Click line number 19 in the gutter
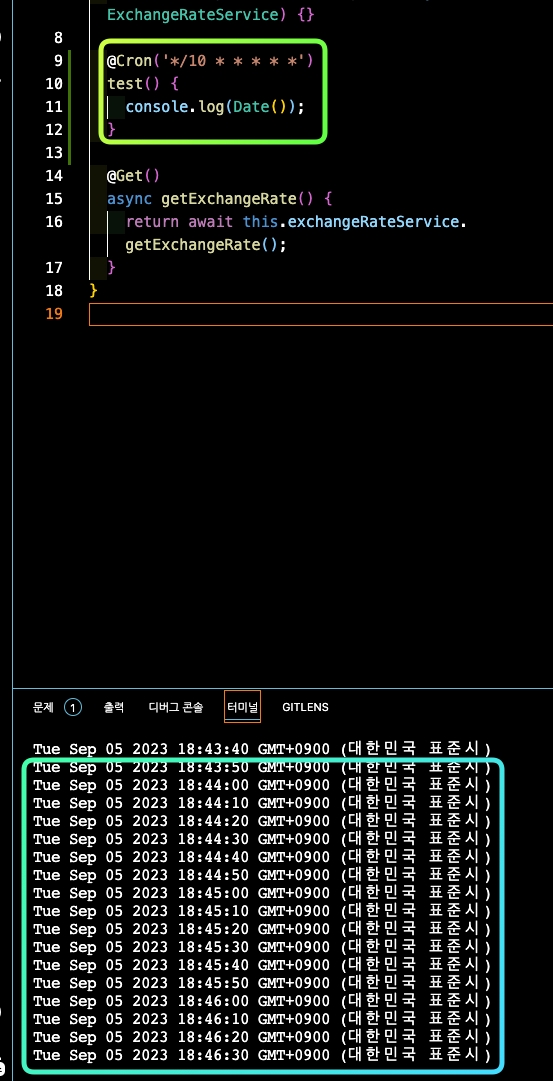 coord(54,314)
